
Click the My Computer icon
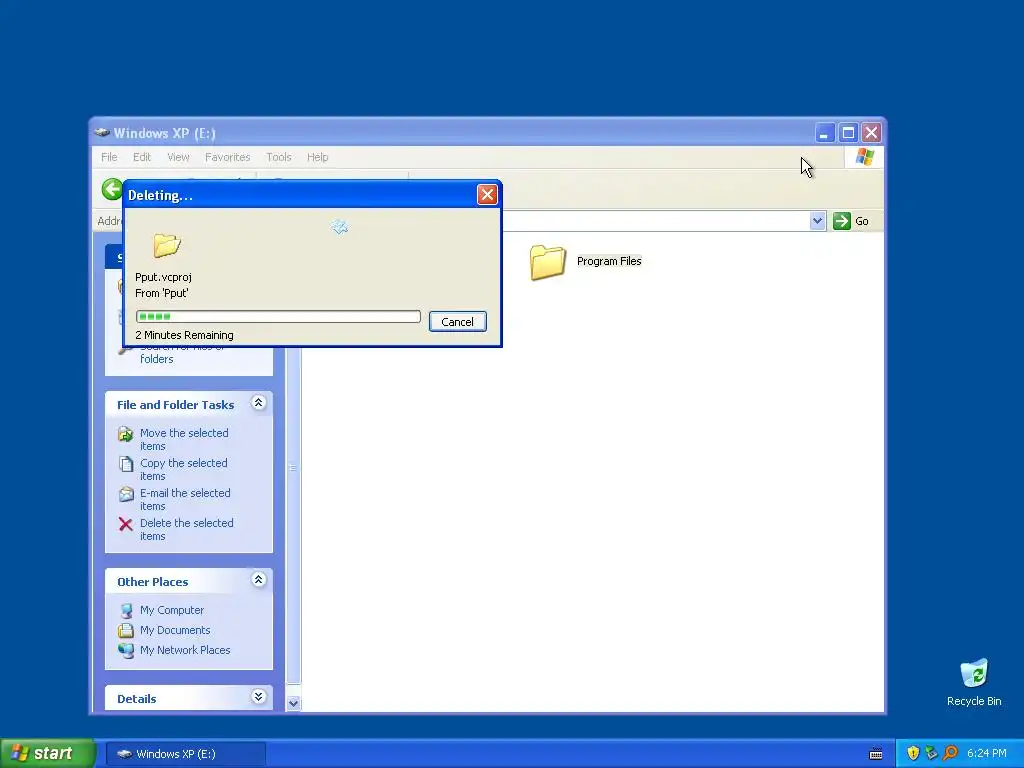tap(125, 611)
